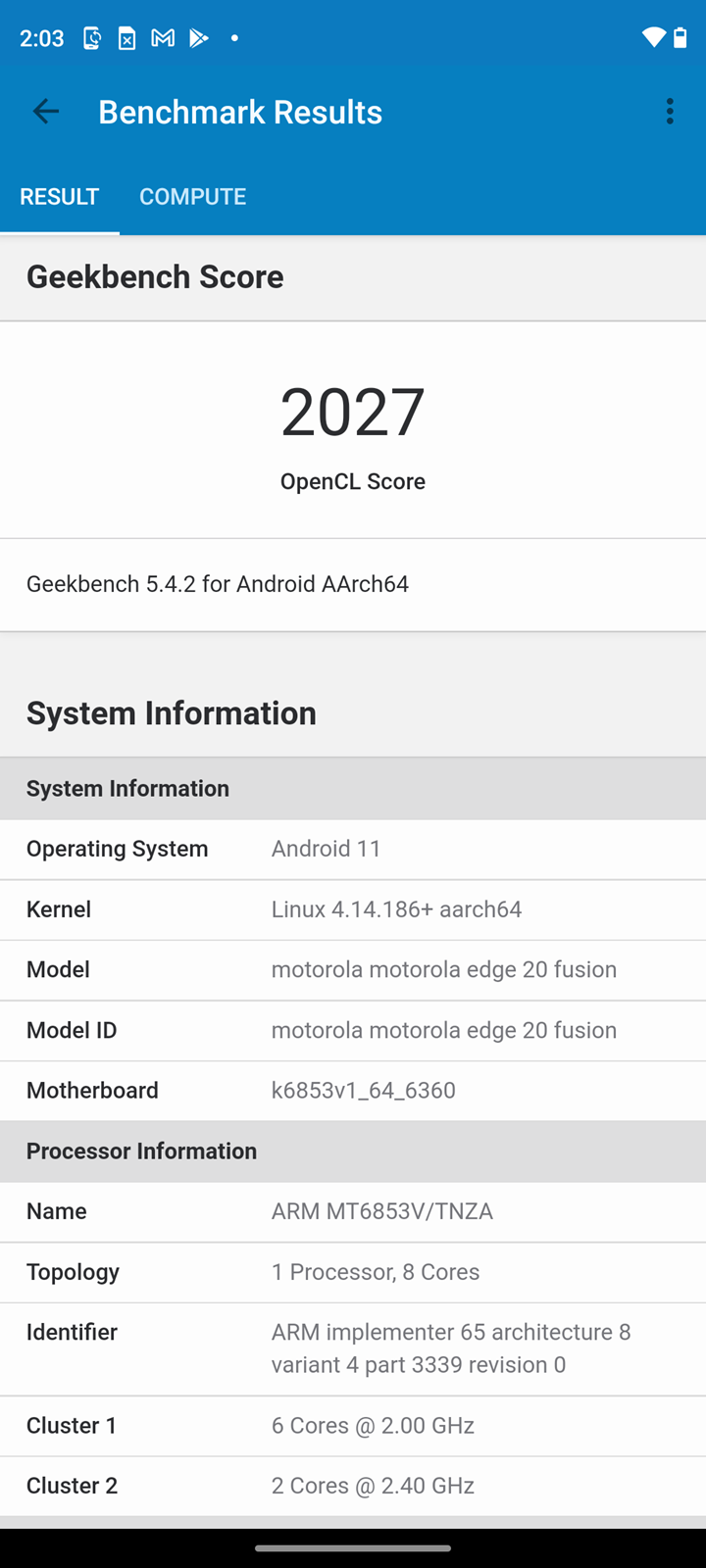This screenshot has height=1568, width=706.
Task: Open the three-dot overflow menu
Action: point(670,112)
